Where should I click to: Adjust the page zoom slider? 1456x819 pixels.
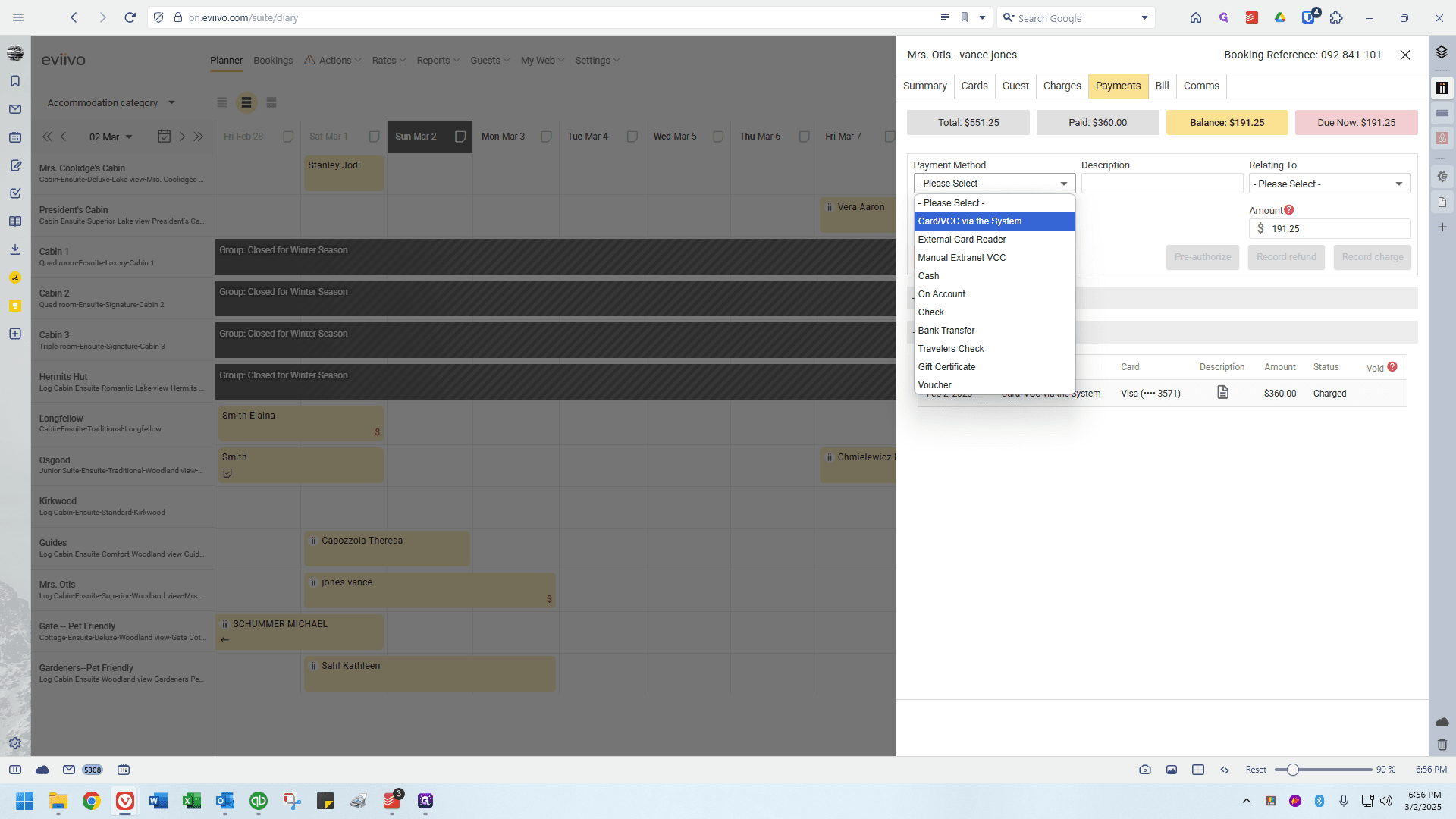(x=1323, y=770)
